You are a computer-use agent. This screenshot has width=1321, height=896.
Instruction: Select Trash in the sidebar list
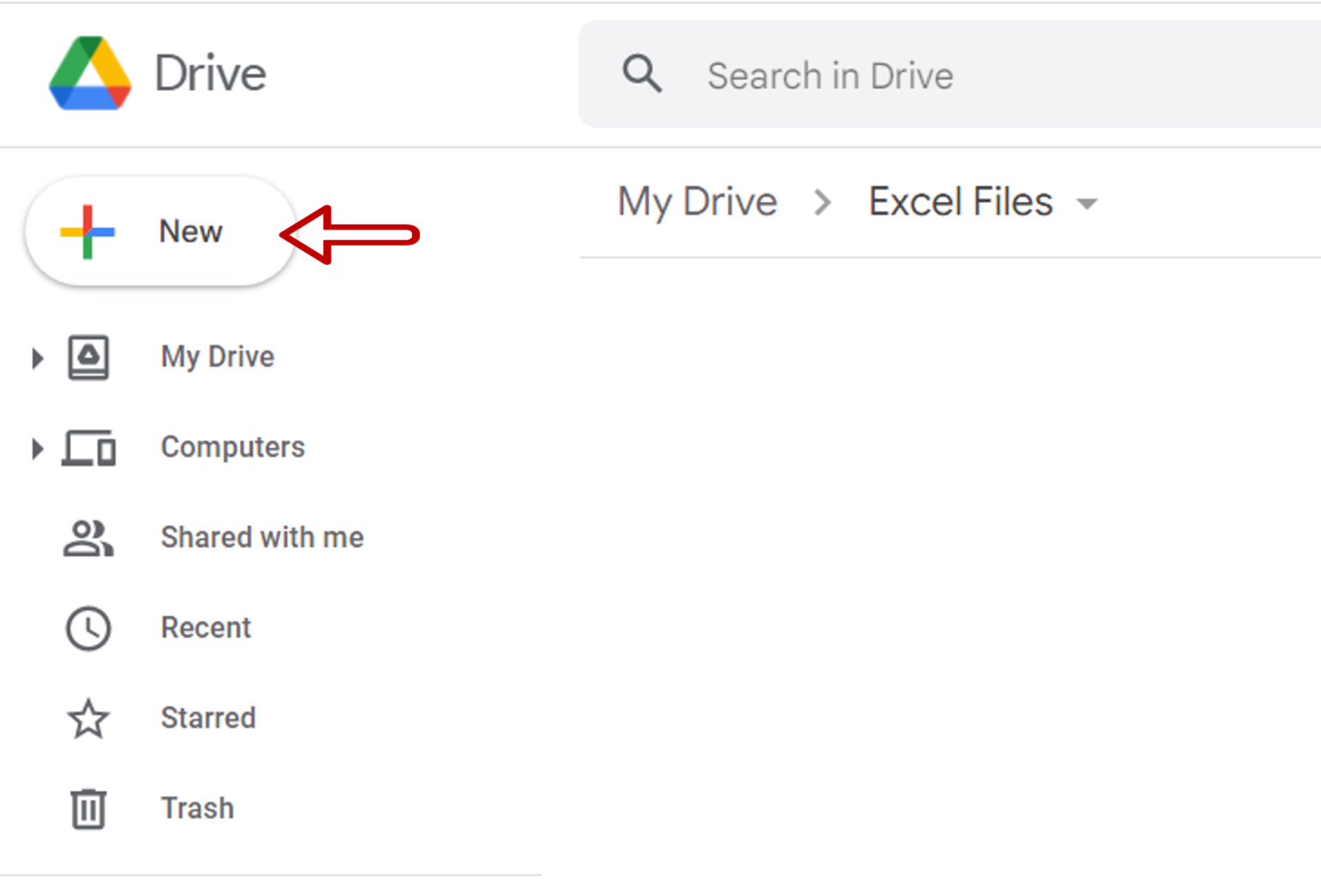196,808
